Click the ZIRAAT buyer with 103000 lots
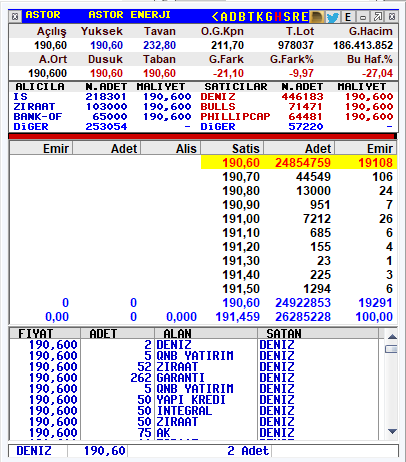The image size is (406, 462). click(102, 107)
